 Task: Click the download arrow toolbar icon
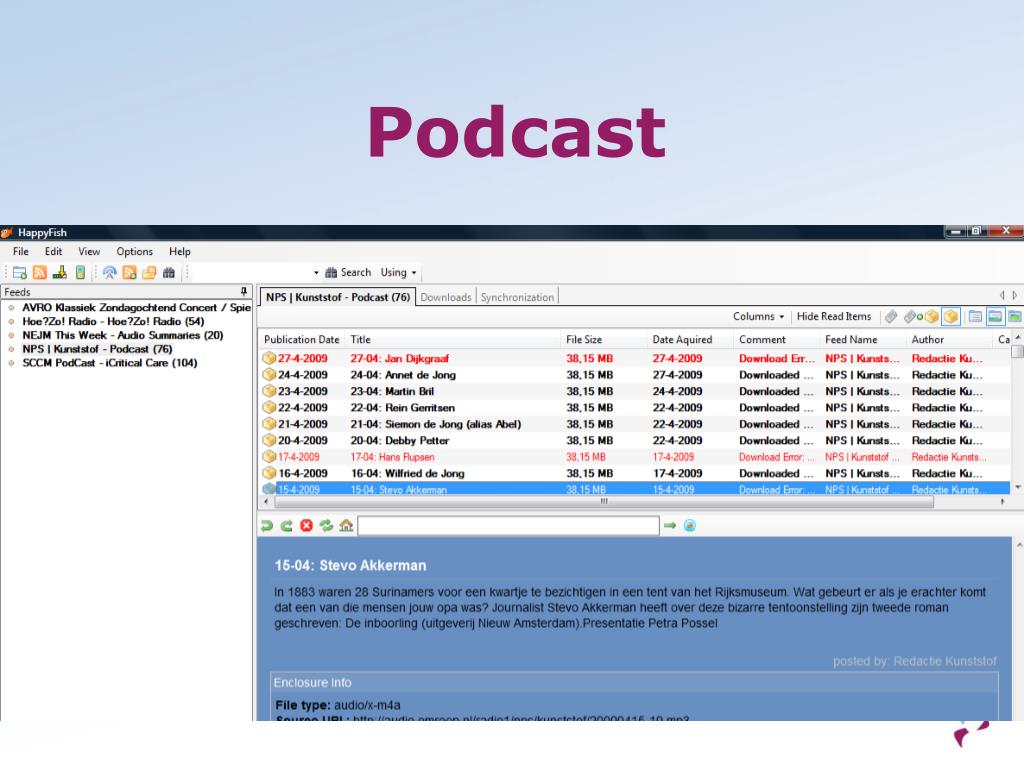(x=60, y=272)
